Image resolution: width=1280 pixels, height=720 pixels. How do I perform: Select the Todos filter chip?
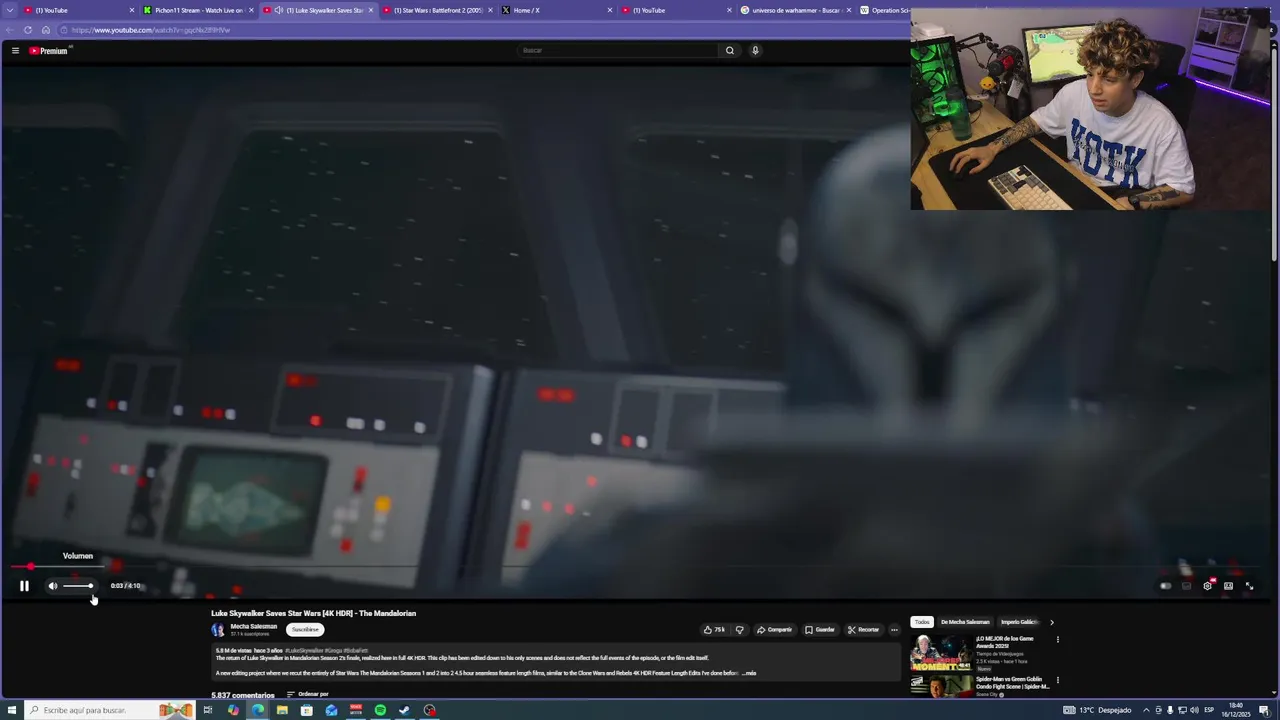pos(921,622)
